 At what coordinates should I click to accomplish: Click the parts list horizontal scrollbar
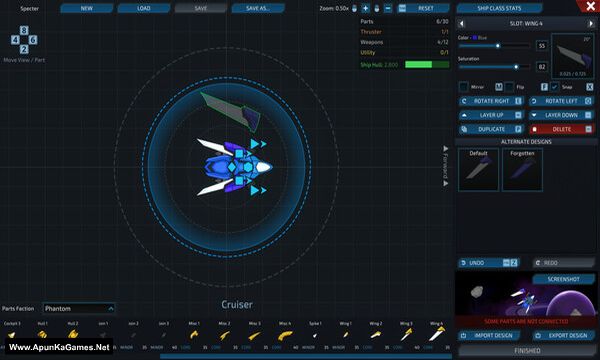pos(306,356)
